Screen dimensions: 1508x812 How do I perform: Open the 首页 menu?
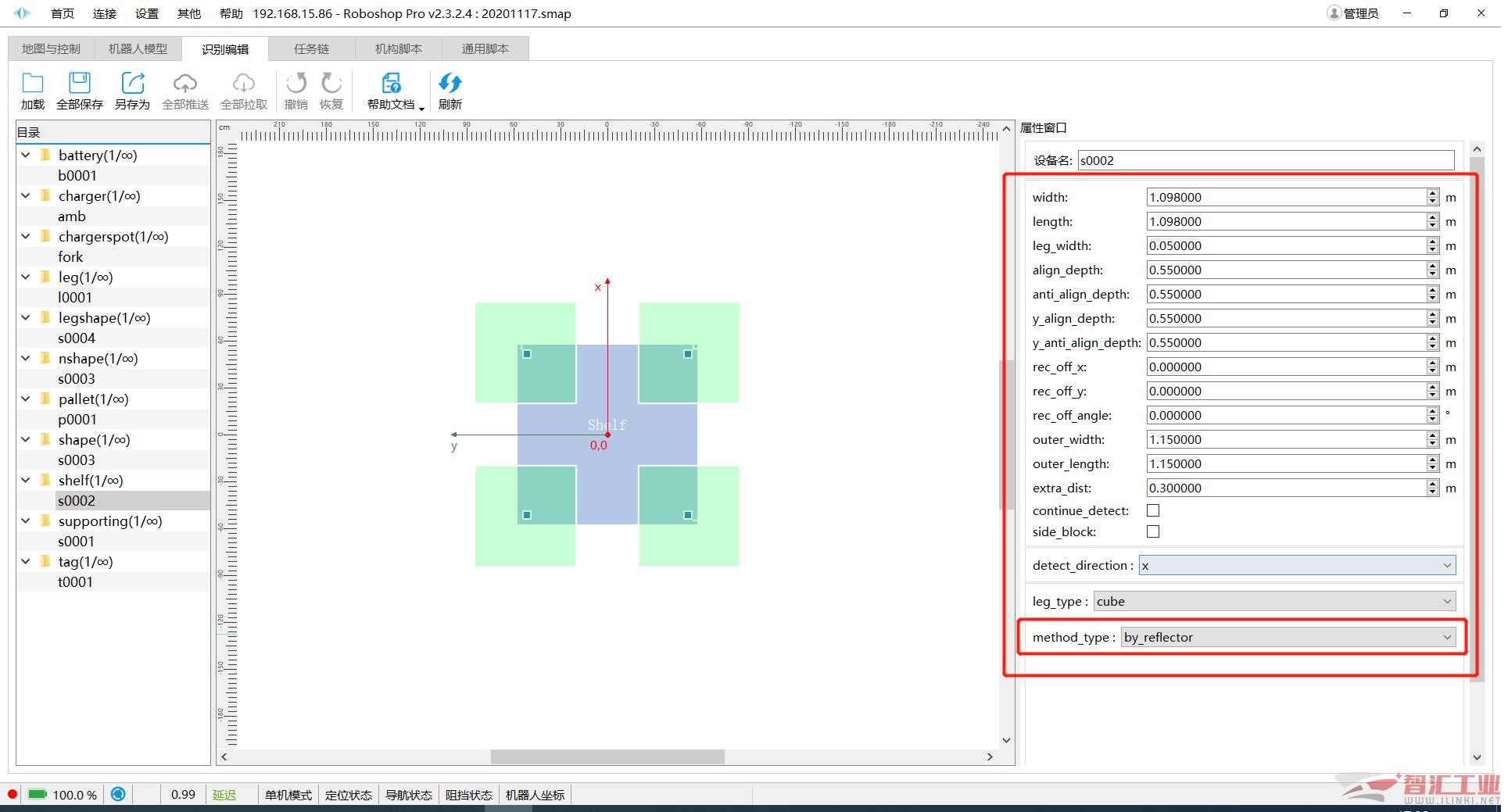pos(63,13)
